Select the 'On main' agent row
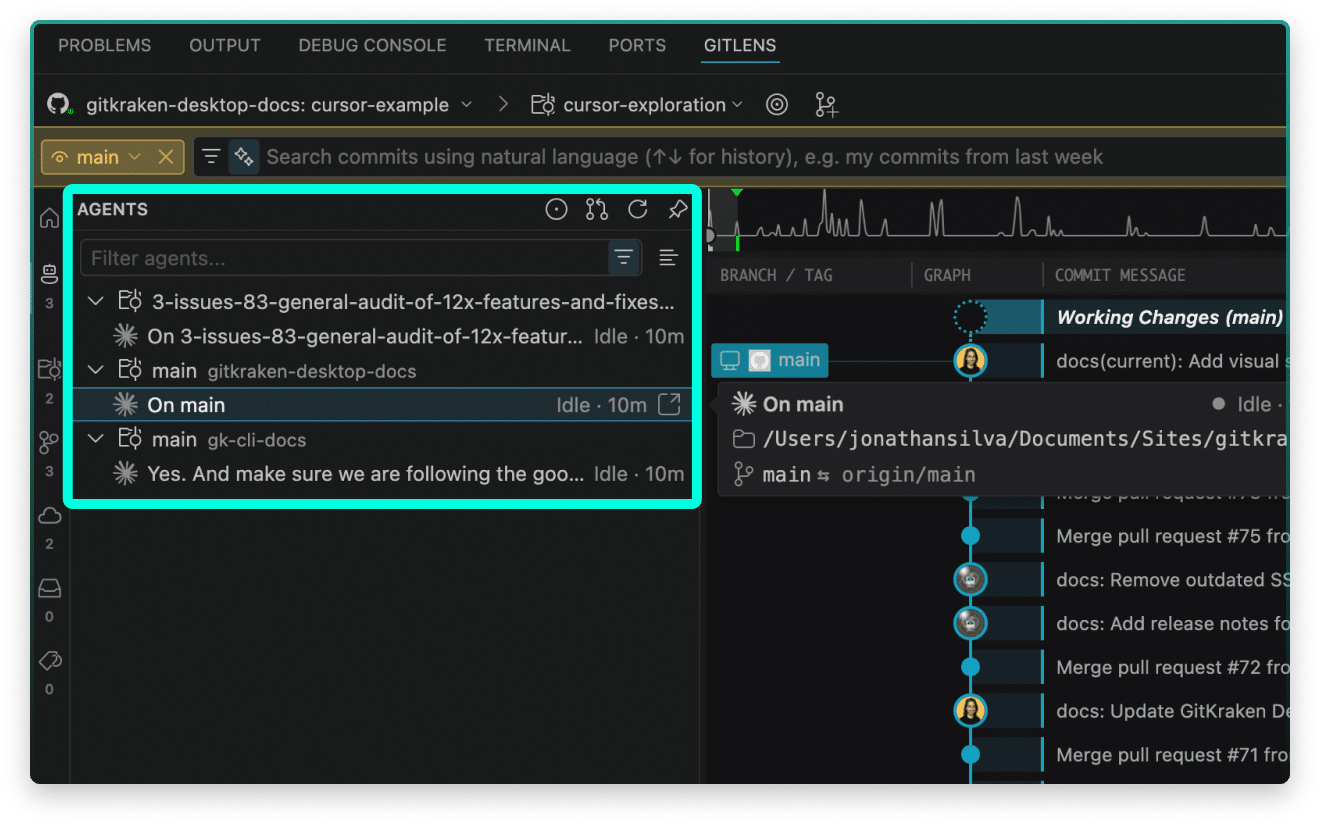 coord(383,405)
